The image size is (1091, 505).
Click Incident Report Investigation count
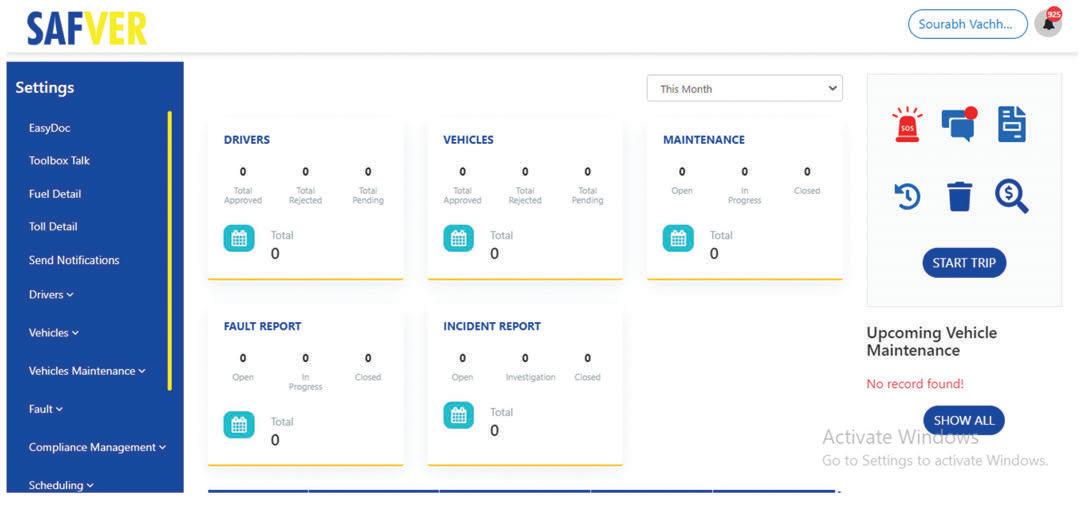(x=525, y=358)
